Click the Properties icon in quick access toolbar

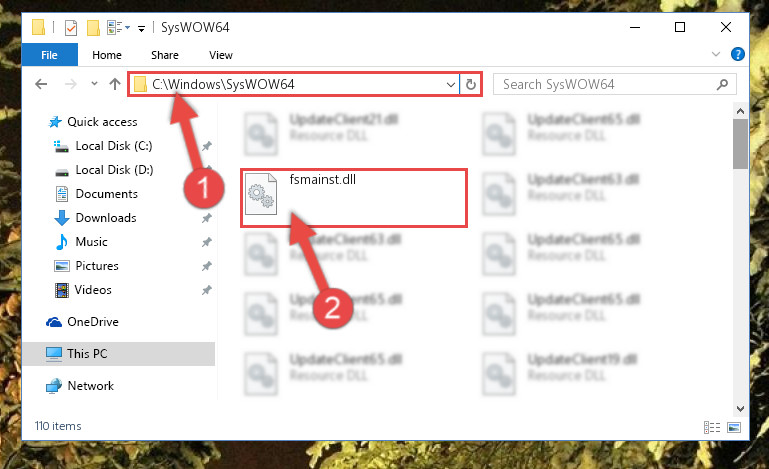point(71,27)
